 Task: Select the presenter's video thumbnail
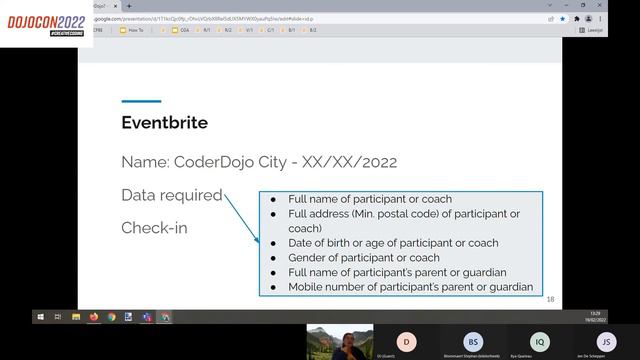coord(340,342)
